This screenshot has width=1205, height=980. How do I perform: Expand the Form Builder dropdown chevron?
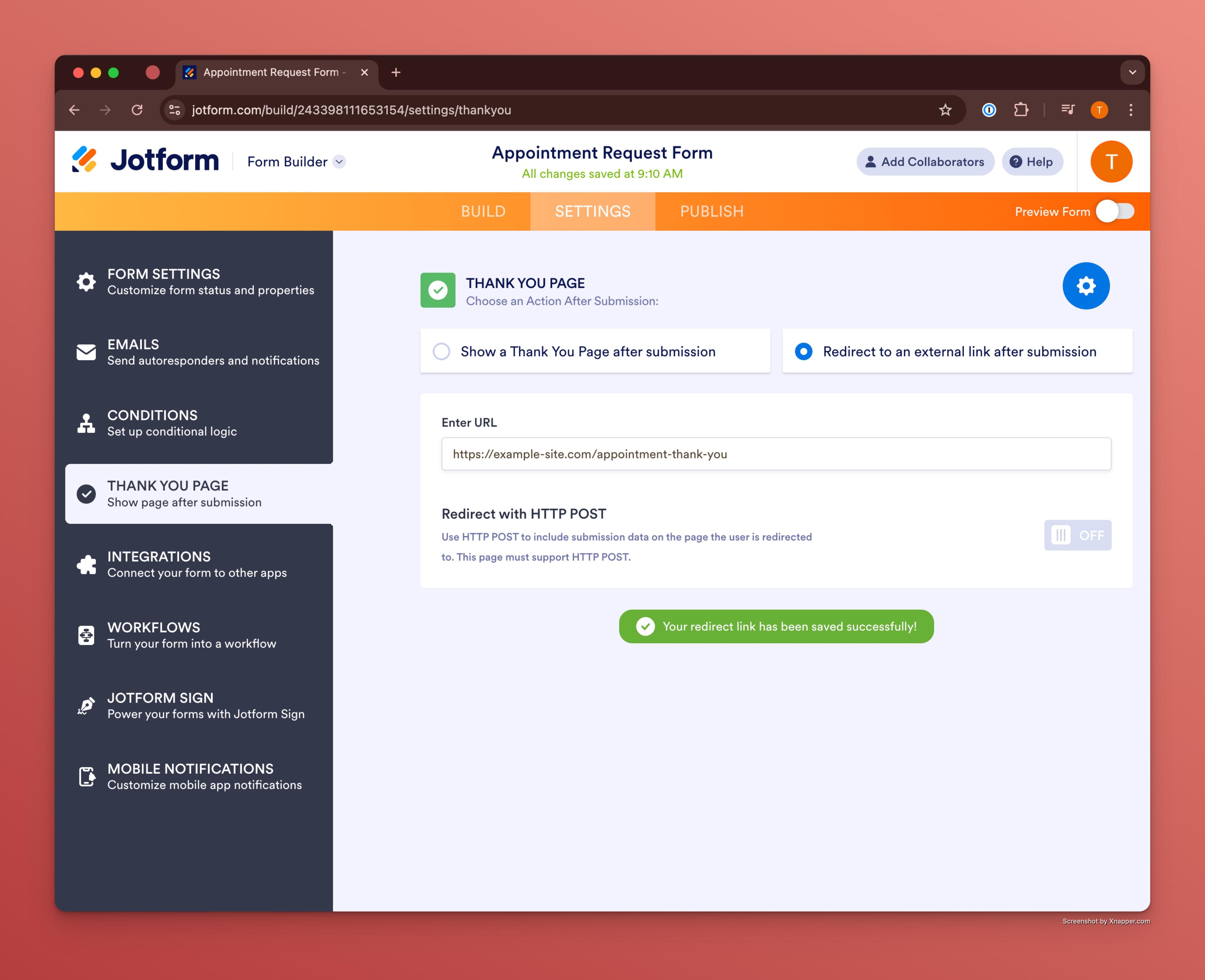point(339,162)
